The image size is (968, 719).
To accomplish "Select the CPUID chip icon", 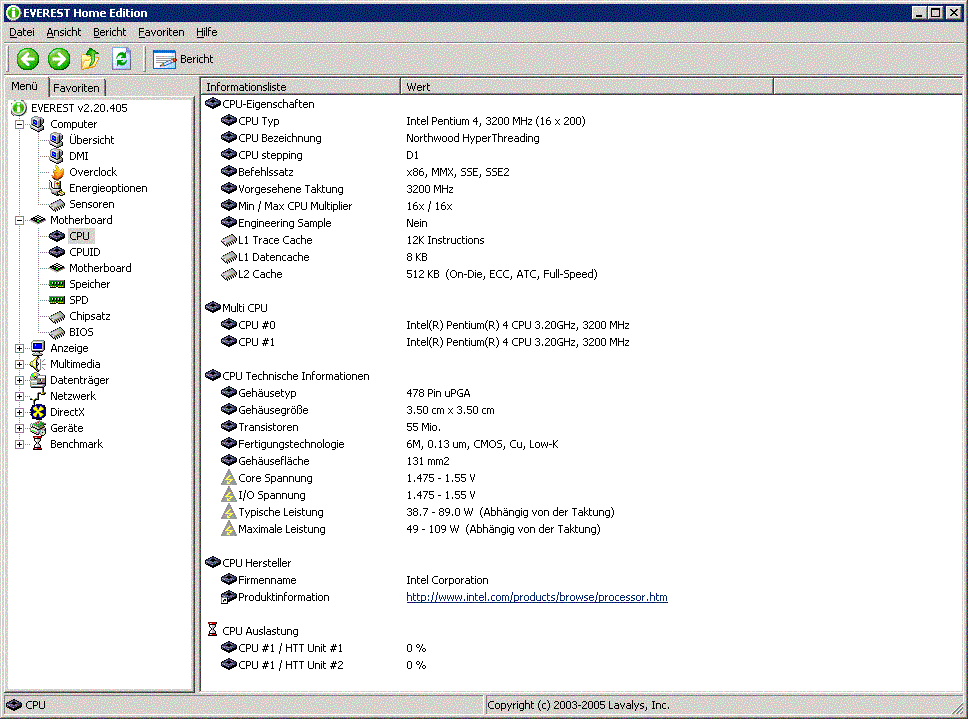I will click(57, 252).
